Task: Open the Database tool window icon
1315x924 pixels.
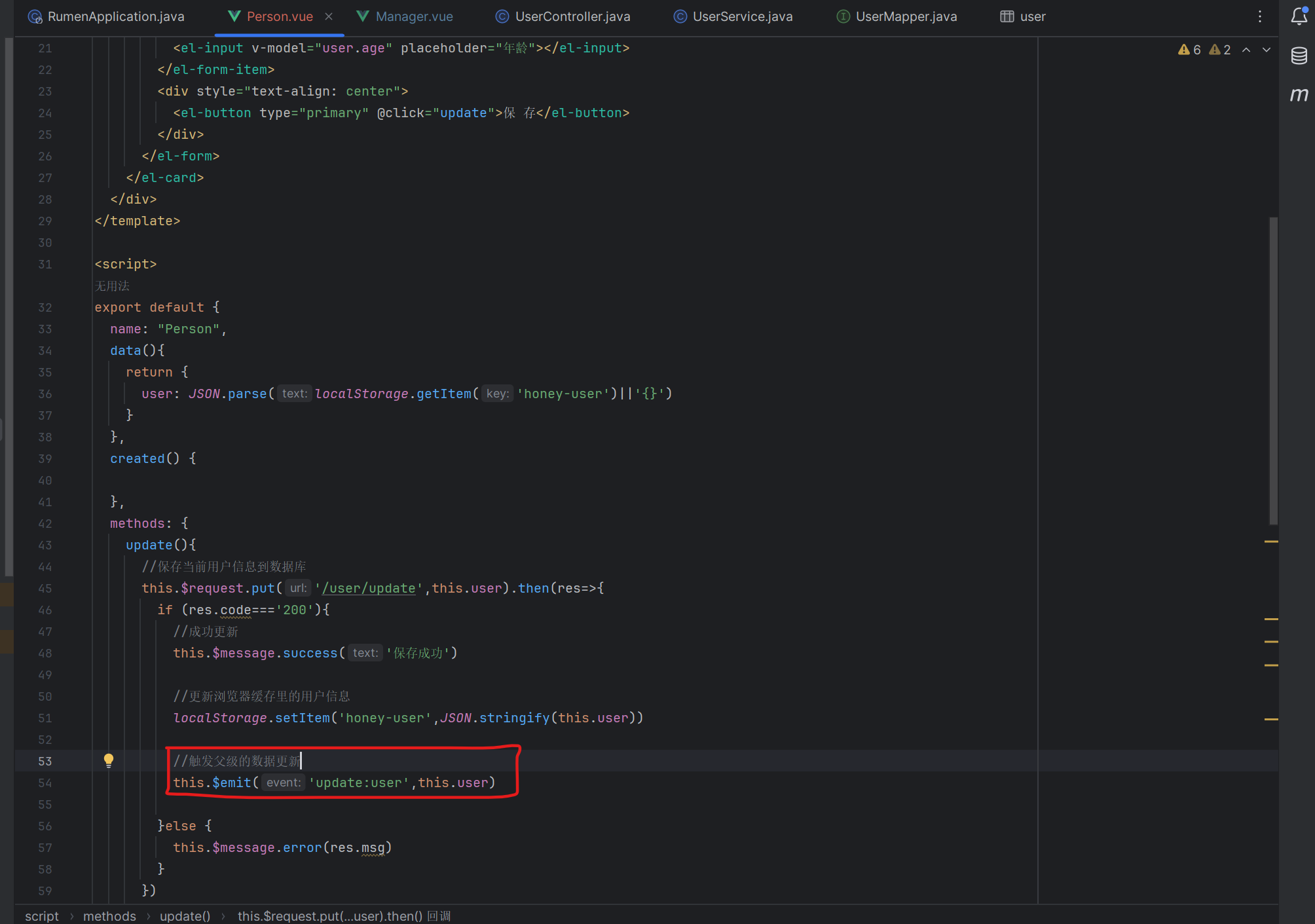Action: [x=1299, y=56]
